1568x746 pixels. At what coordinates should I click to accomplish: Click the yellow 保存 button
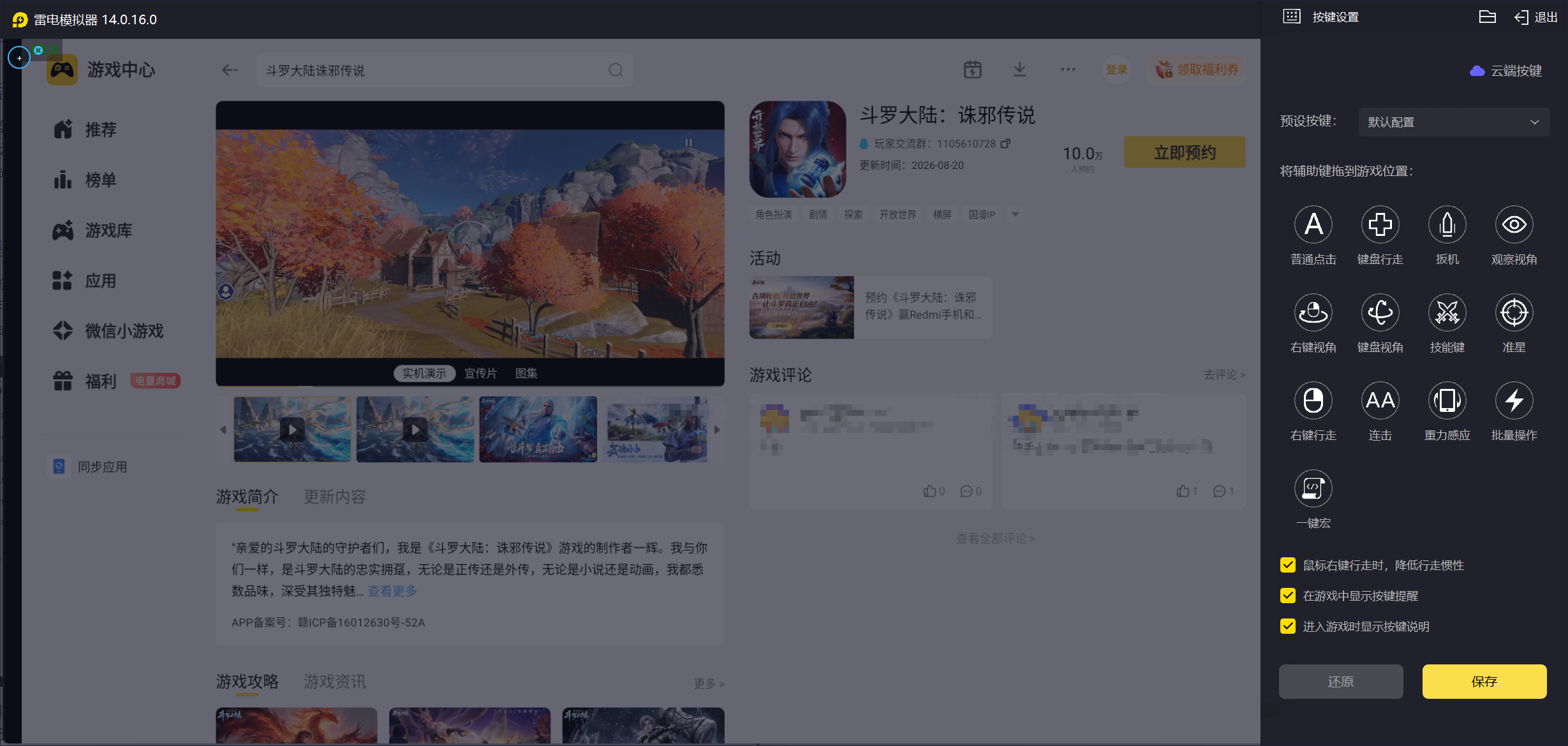[x=1484, y=682]
